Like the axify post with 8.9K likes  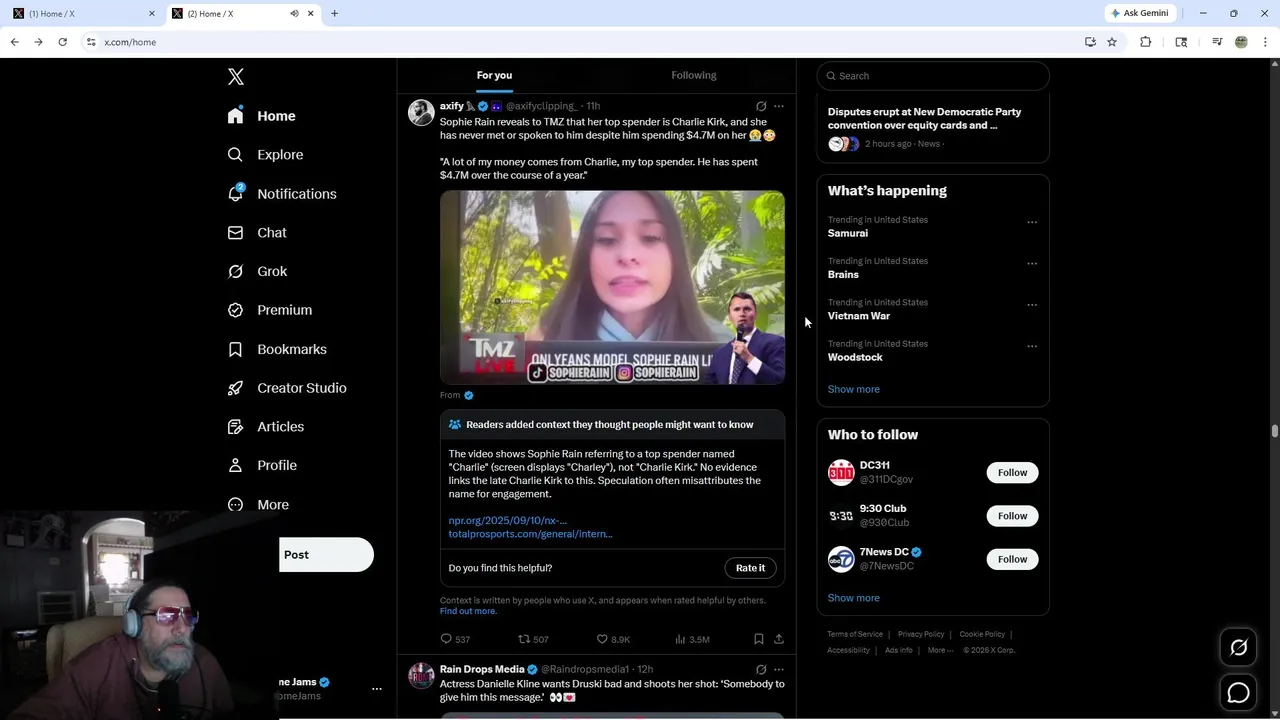pyautogui.click(x=602, y=639)
